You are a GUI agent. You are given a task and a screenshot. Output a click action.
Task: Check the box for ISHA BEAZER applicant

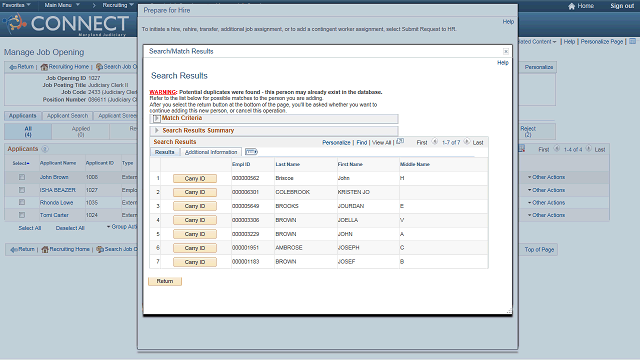click(x=22, y=190)
